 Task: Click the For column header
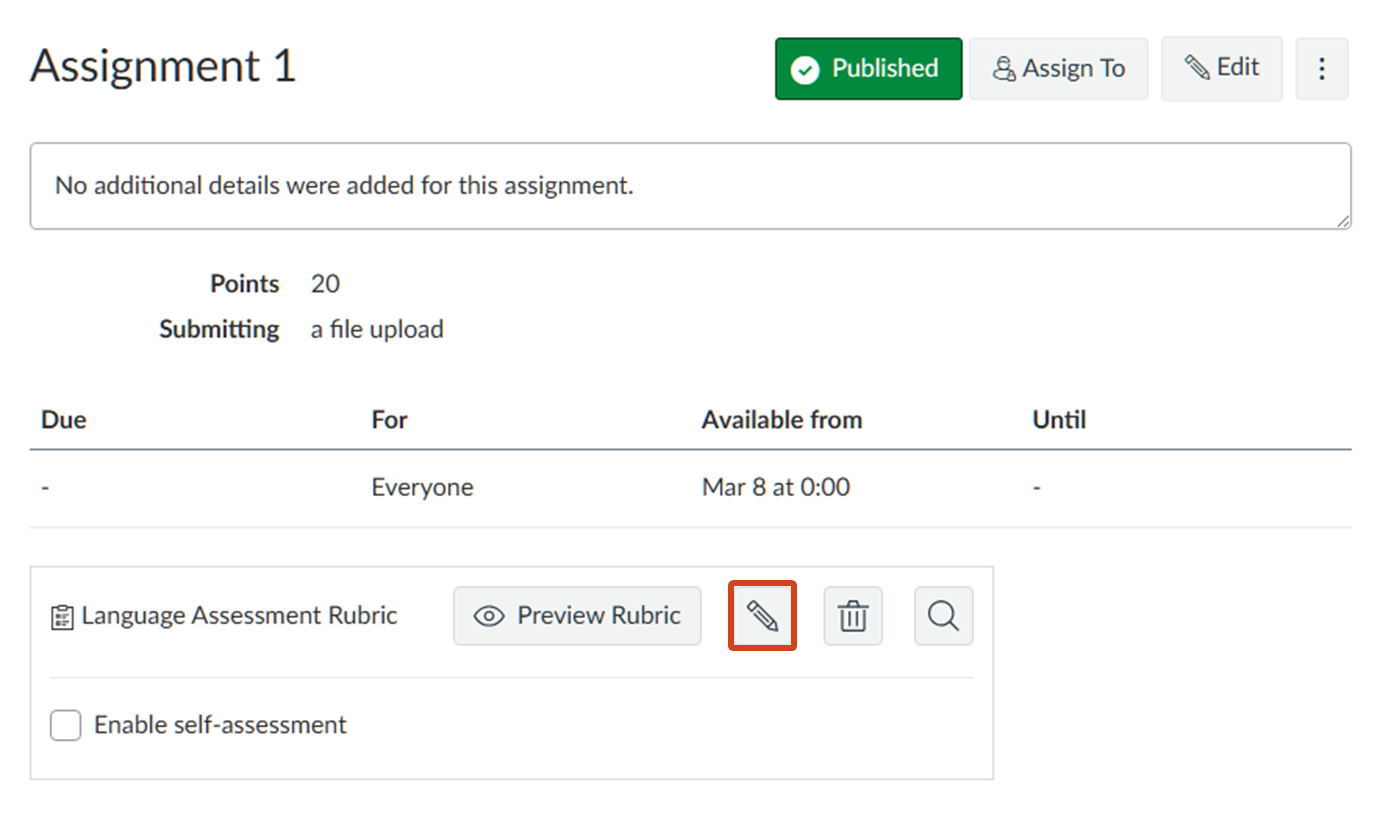(x=390, y=419)
